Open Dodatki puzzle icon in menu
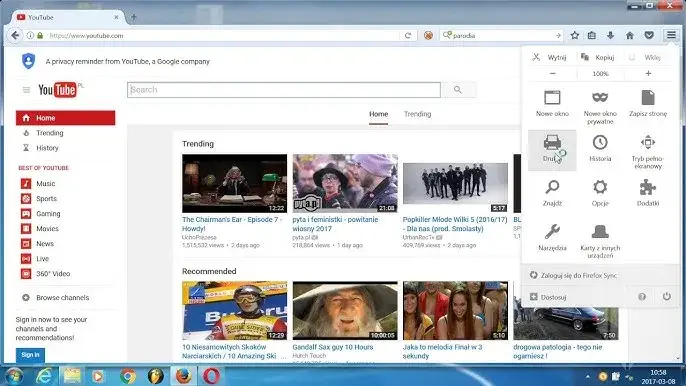Screen dimensions: 686x386 (648, 193)
